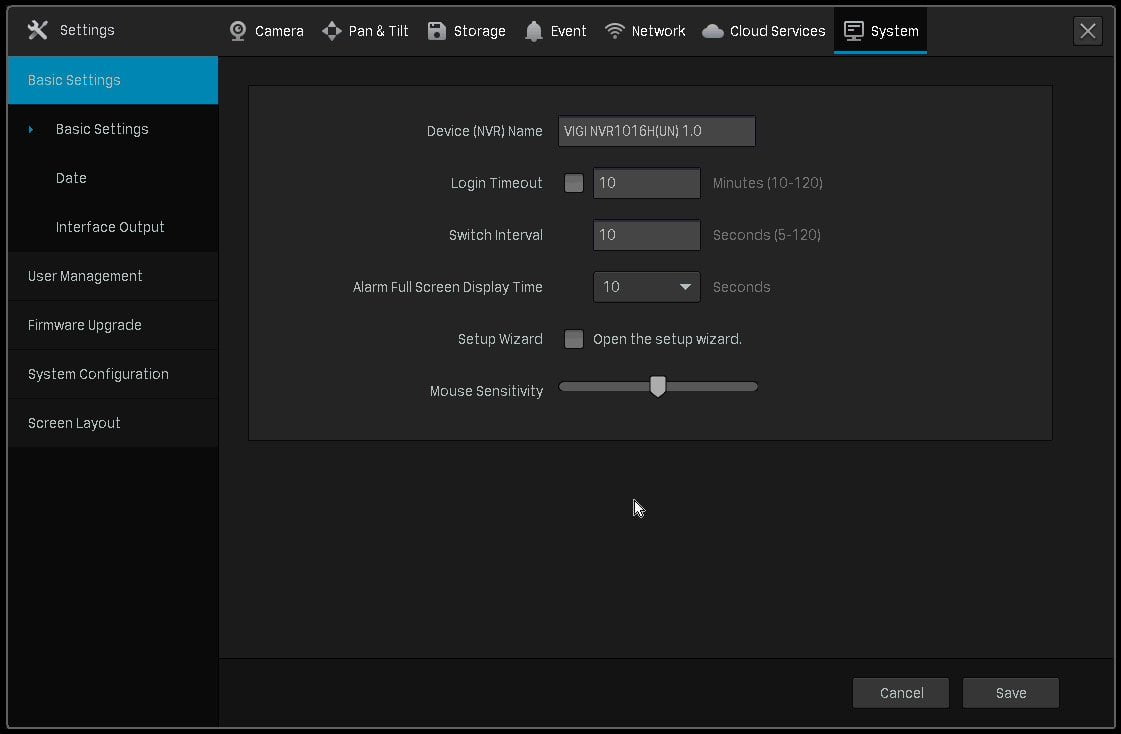Click the Device (NVR) Name input field

click(656, 131)
